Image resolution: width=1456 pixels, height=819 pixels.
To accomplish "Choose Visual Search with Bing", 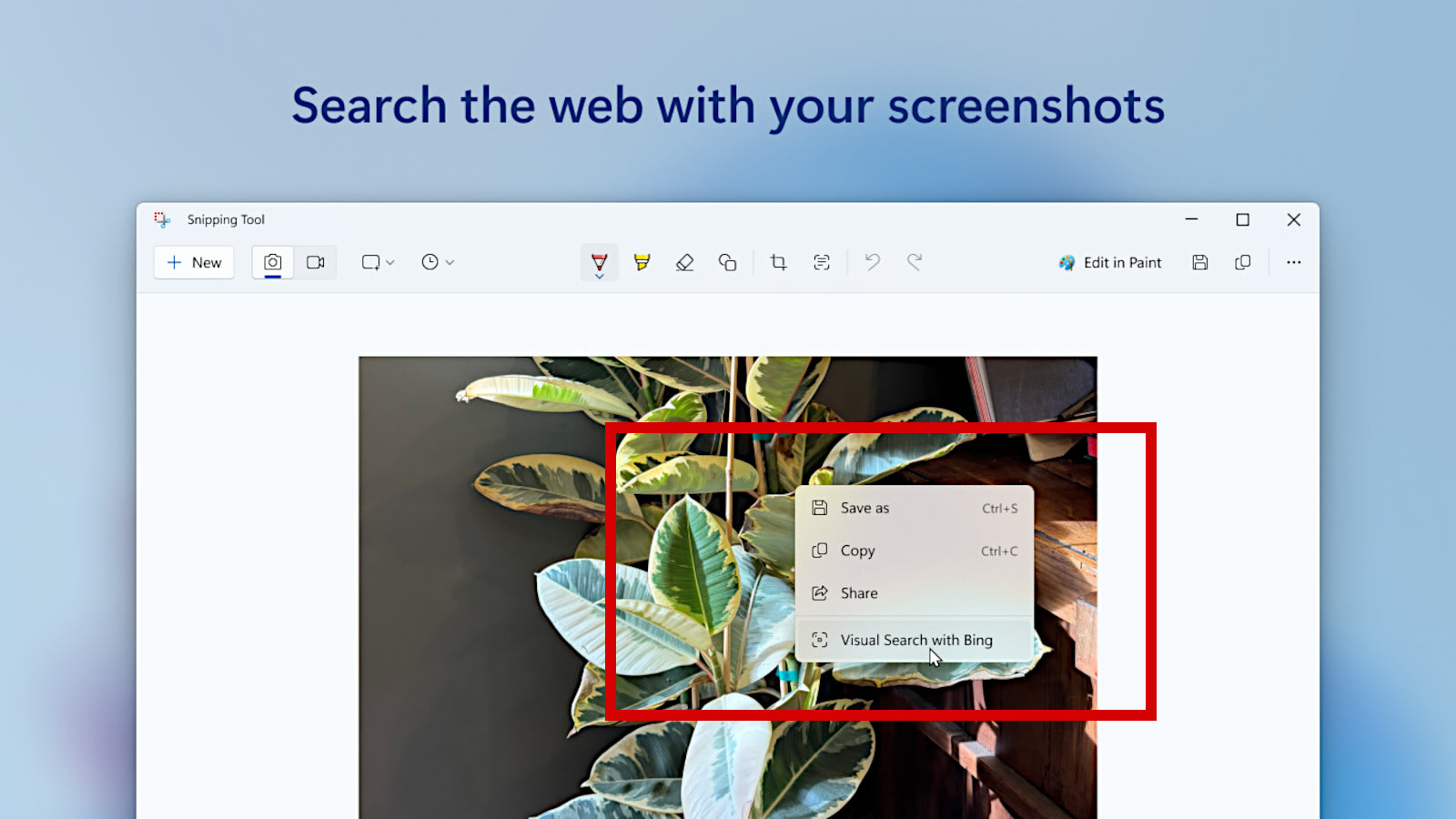I will (x=915, y=640).
